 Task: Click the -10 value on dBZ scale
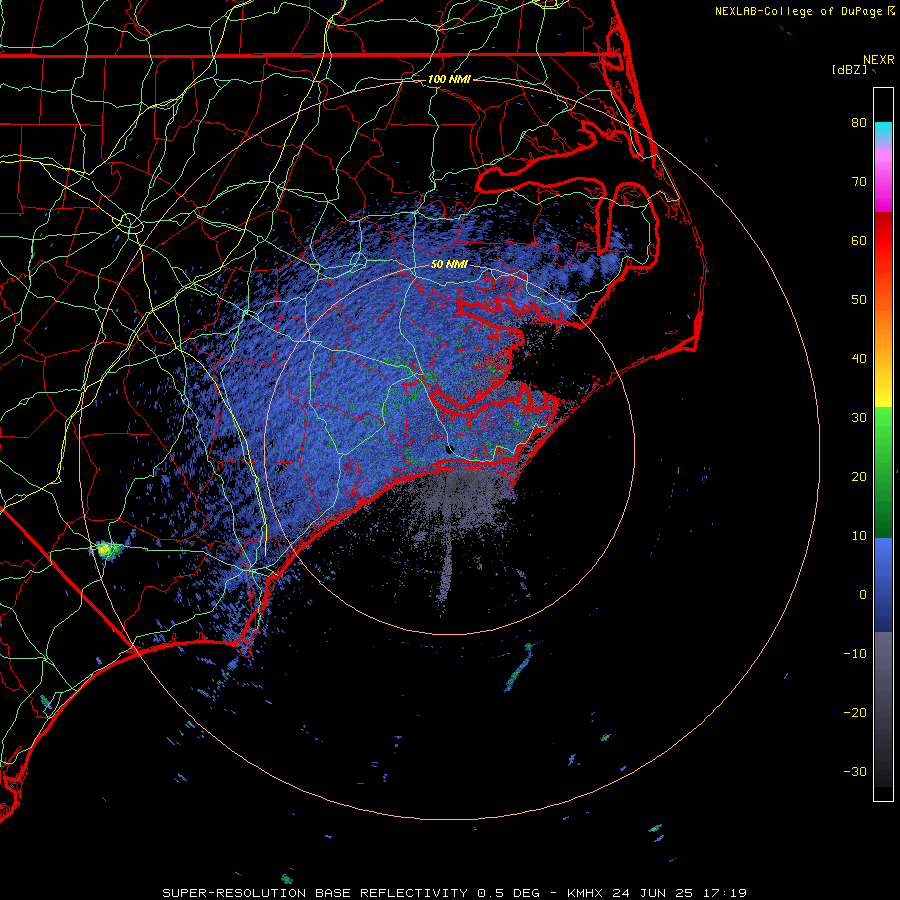click(855, 654)
